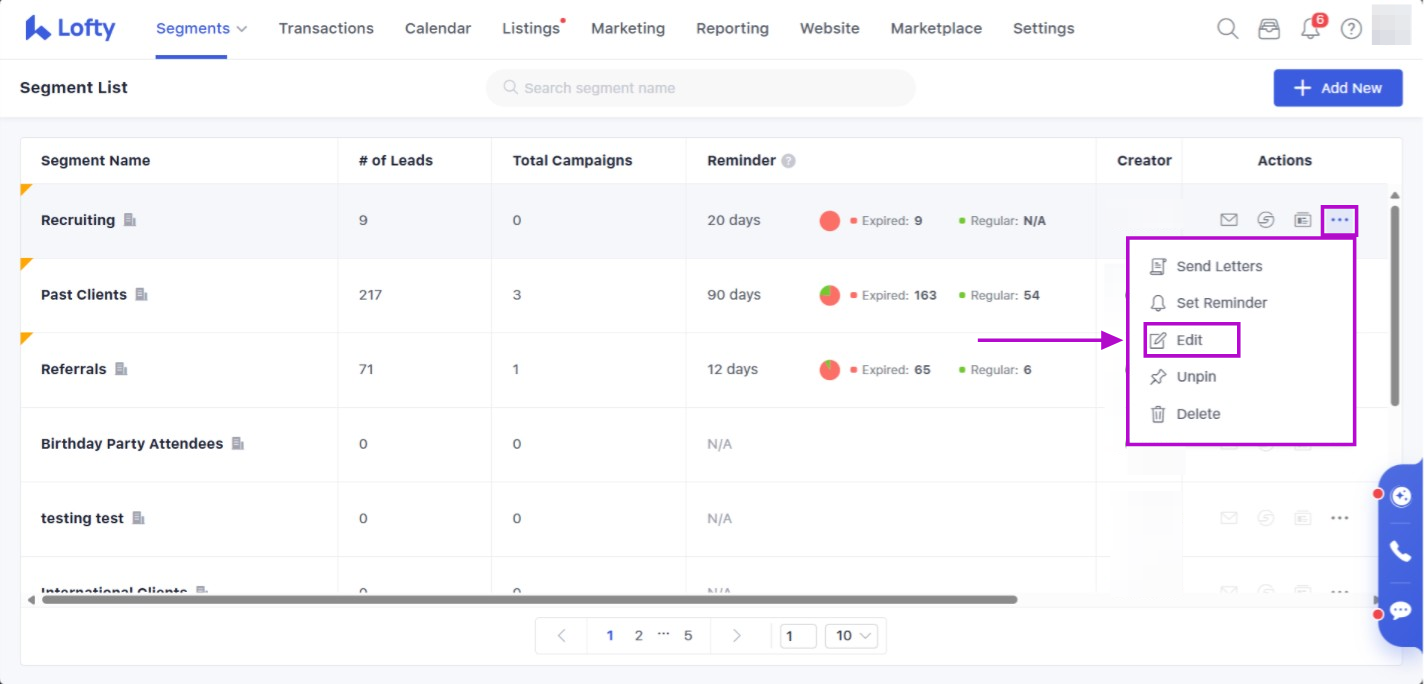This screenshot has width=1425, height=684.
Task: Choose Set Reminder from the actions menu
Action: 1220,303
